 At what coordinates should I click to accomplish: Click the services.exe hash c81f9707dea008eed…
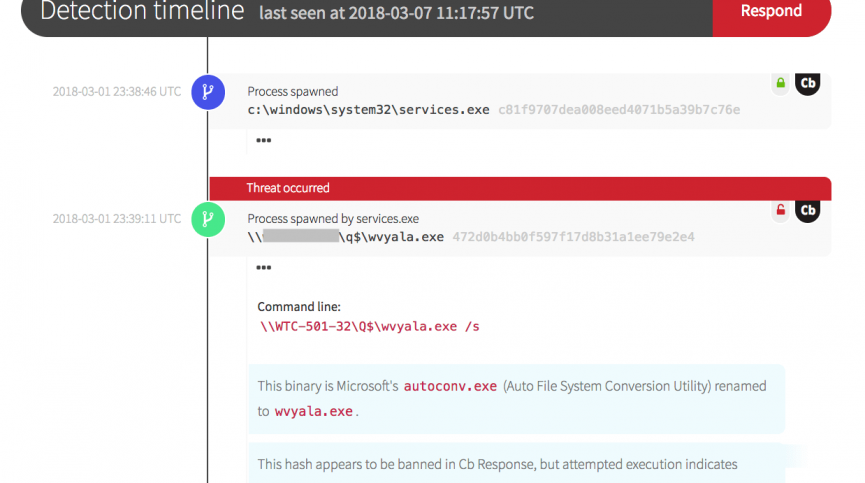coord(618,109)
